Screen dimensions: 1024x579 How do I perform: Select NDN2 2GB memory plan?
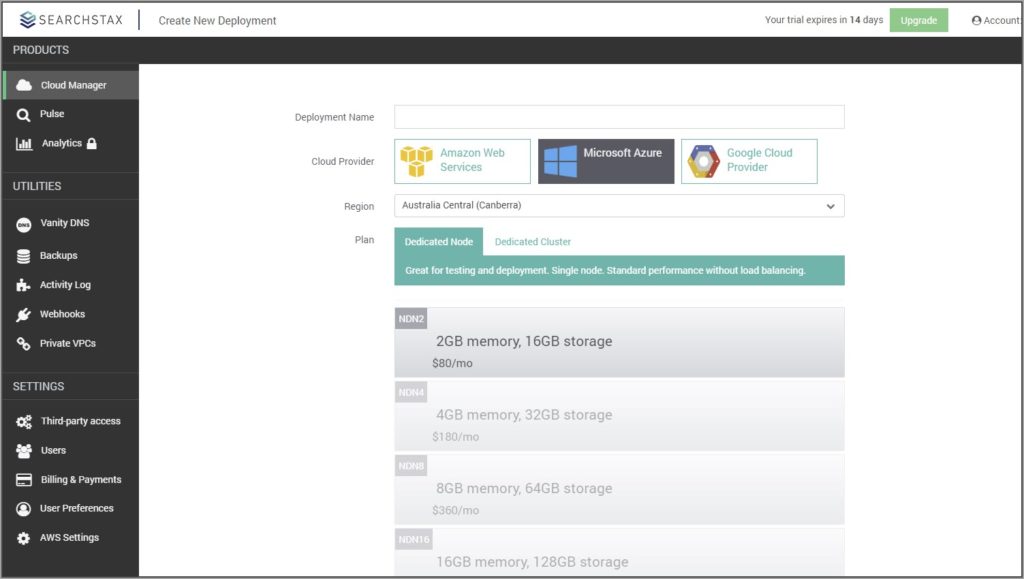pyautogui.click(x=619, y=343)
